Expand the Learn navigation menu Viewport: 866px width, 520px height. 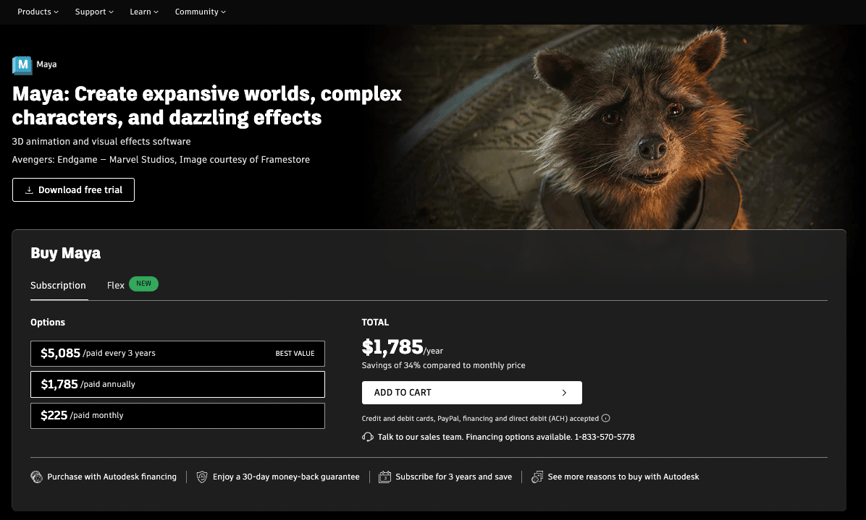(144, 12)
